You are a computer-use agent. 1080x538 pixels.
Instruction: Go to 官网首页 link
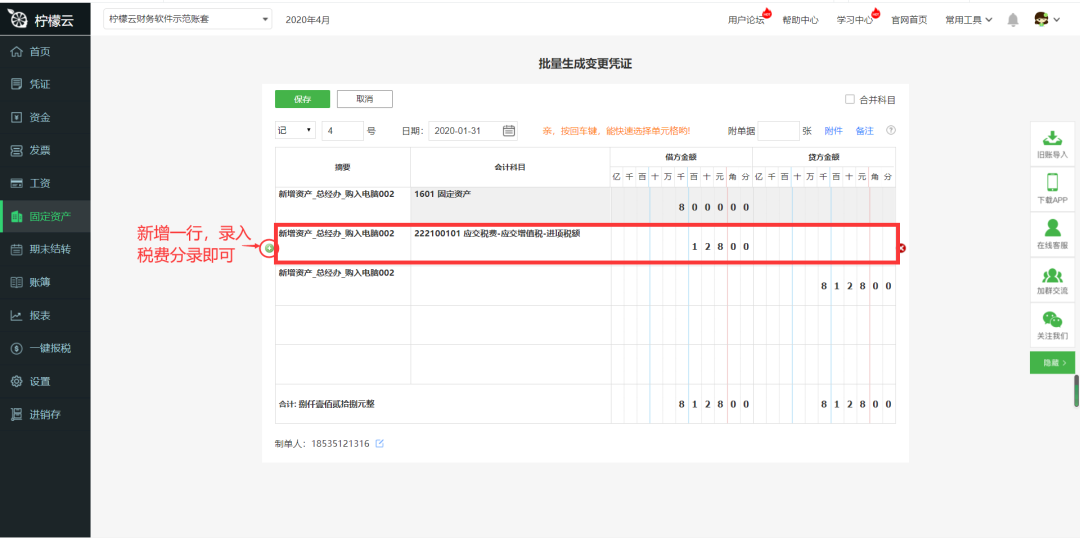click(909, 20)
